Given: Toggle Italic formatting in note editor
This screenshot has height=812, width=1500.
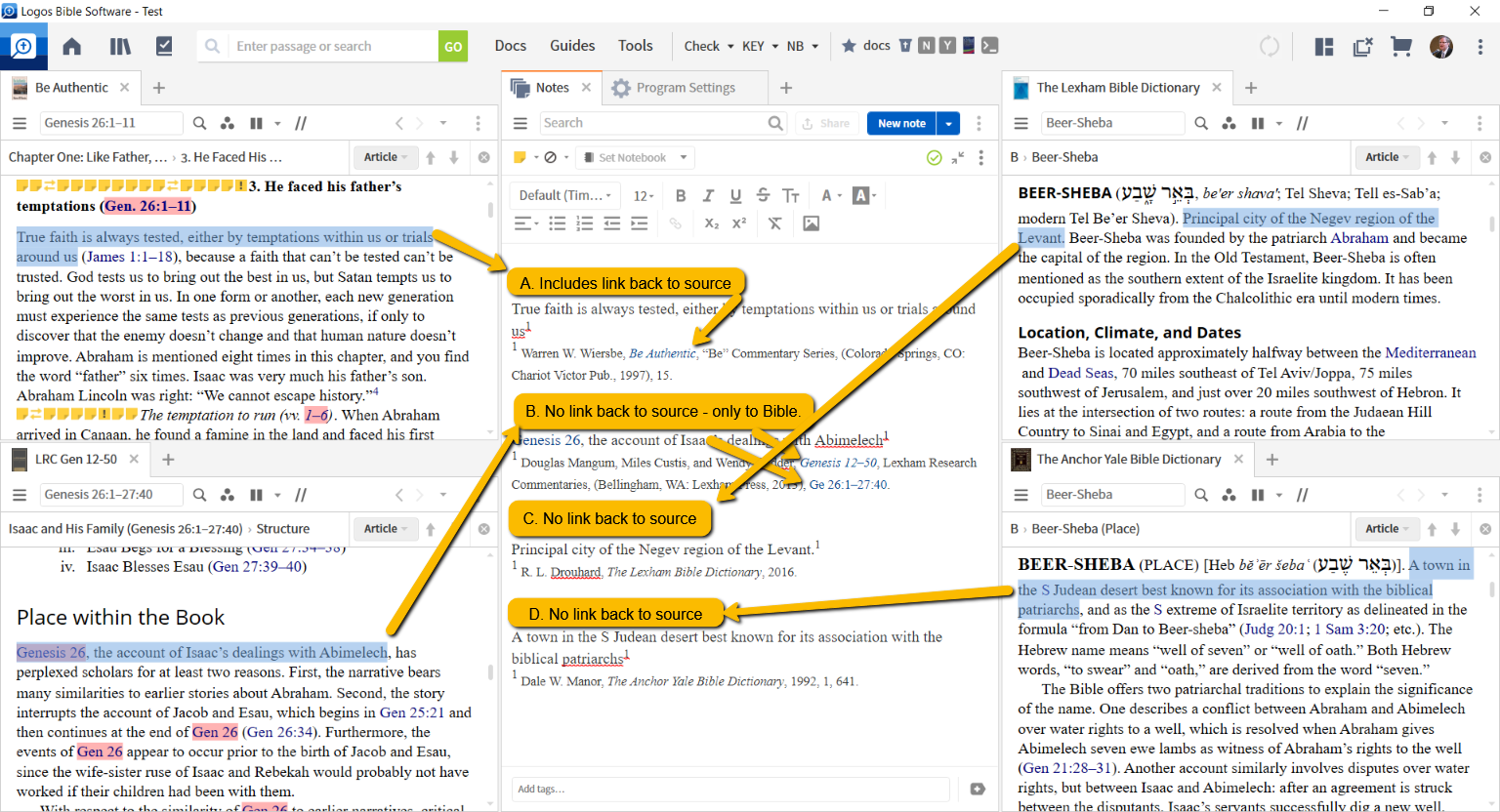Looking at the screenshot, I should click(708, 195).
